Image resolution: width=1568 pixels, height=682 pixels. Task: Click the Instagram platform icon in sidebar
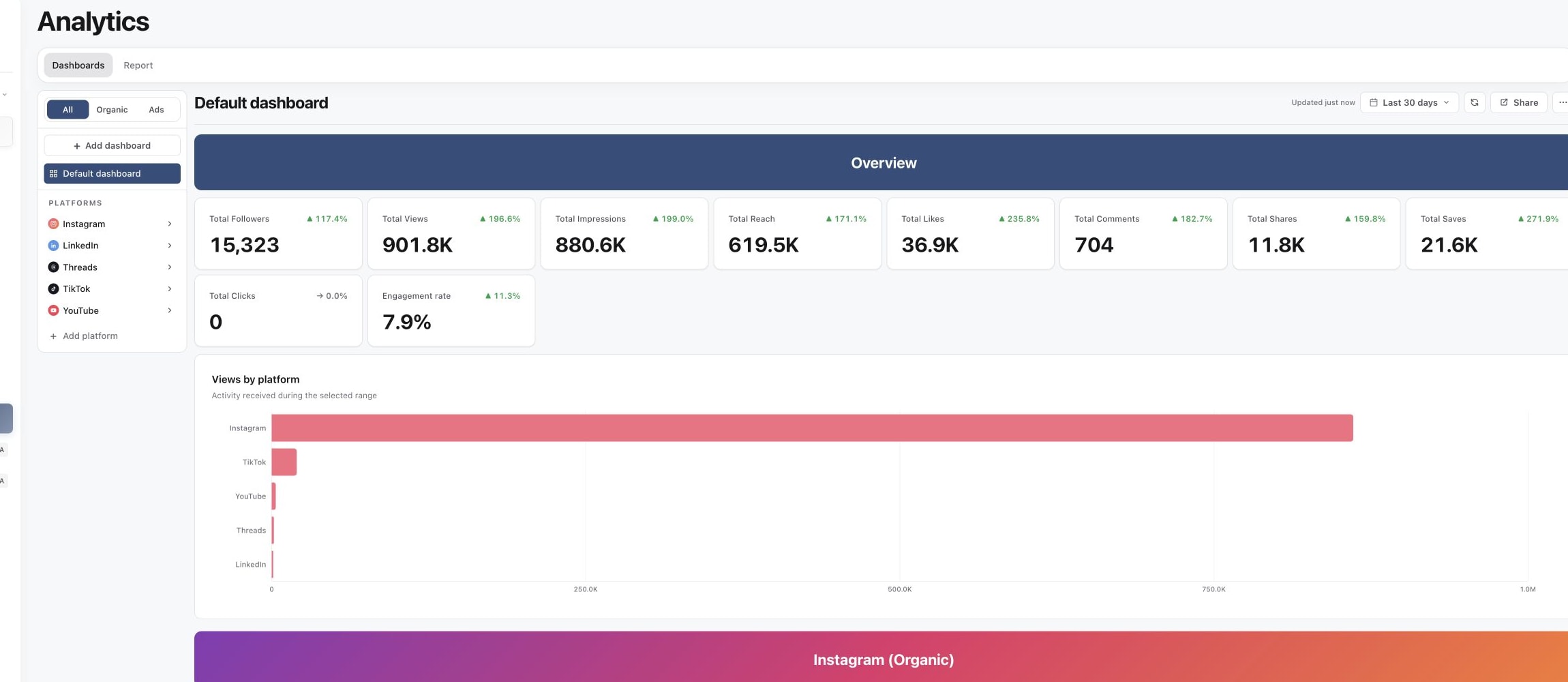(x=53, y=224)
